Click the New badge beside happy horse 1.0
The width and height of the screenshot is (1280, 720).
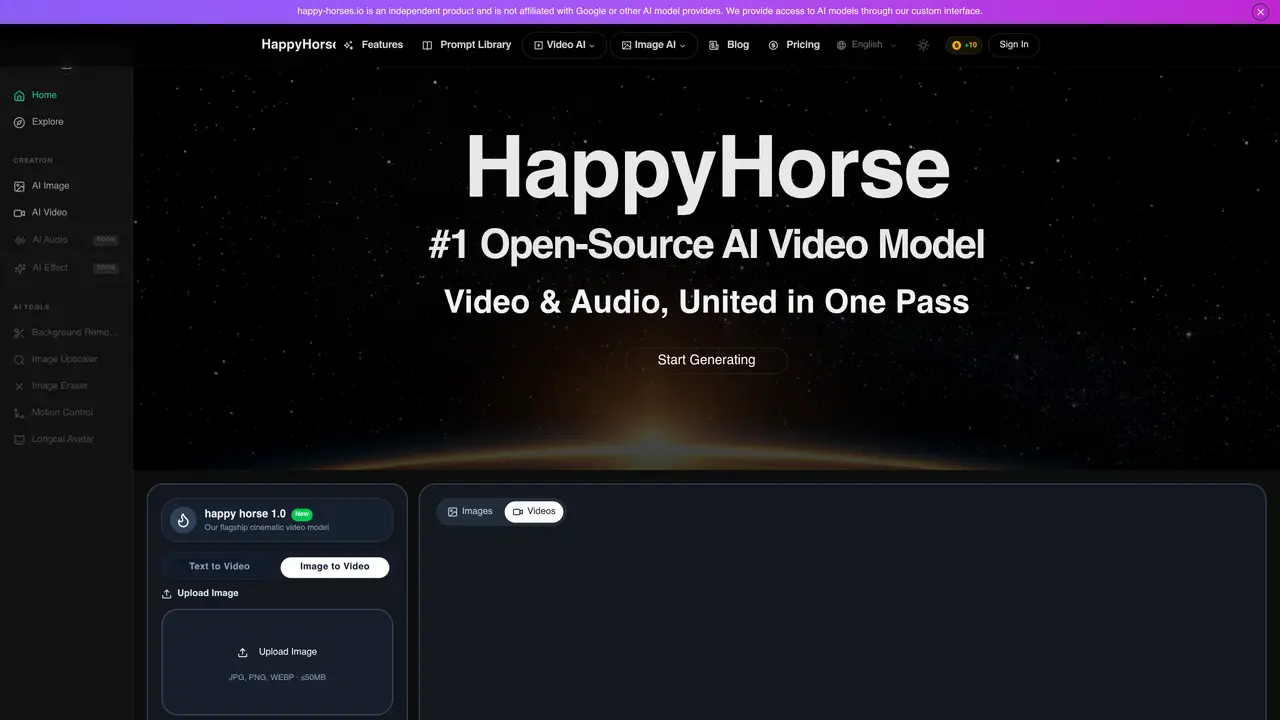[x=302, y=514]
